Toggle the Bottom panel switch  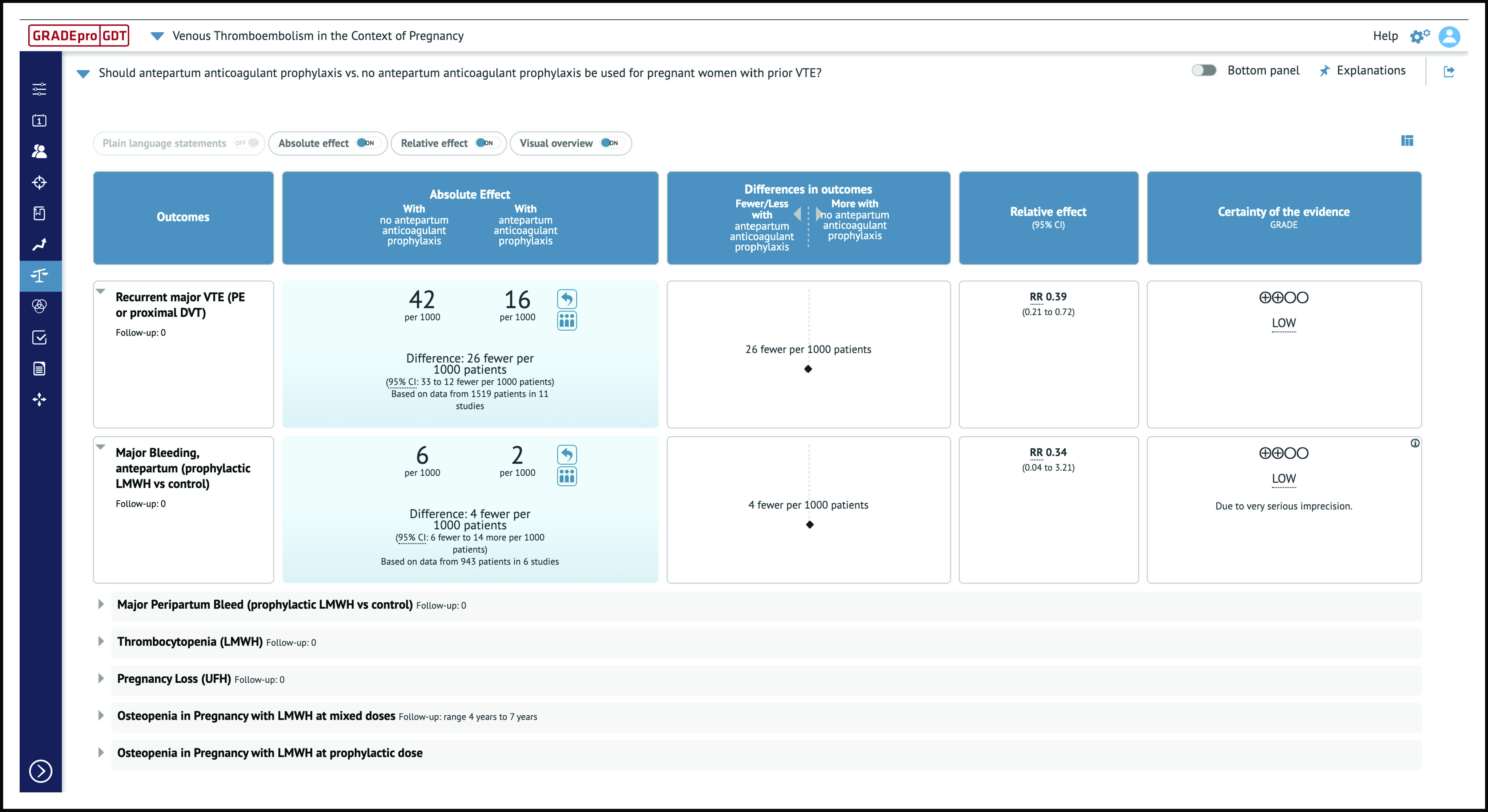1204,70
